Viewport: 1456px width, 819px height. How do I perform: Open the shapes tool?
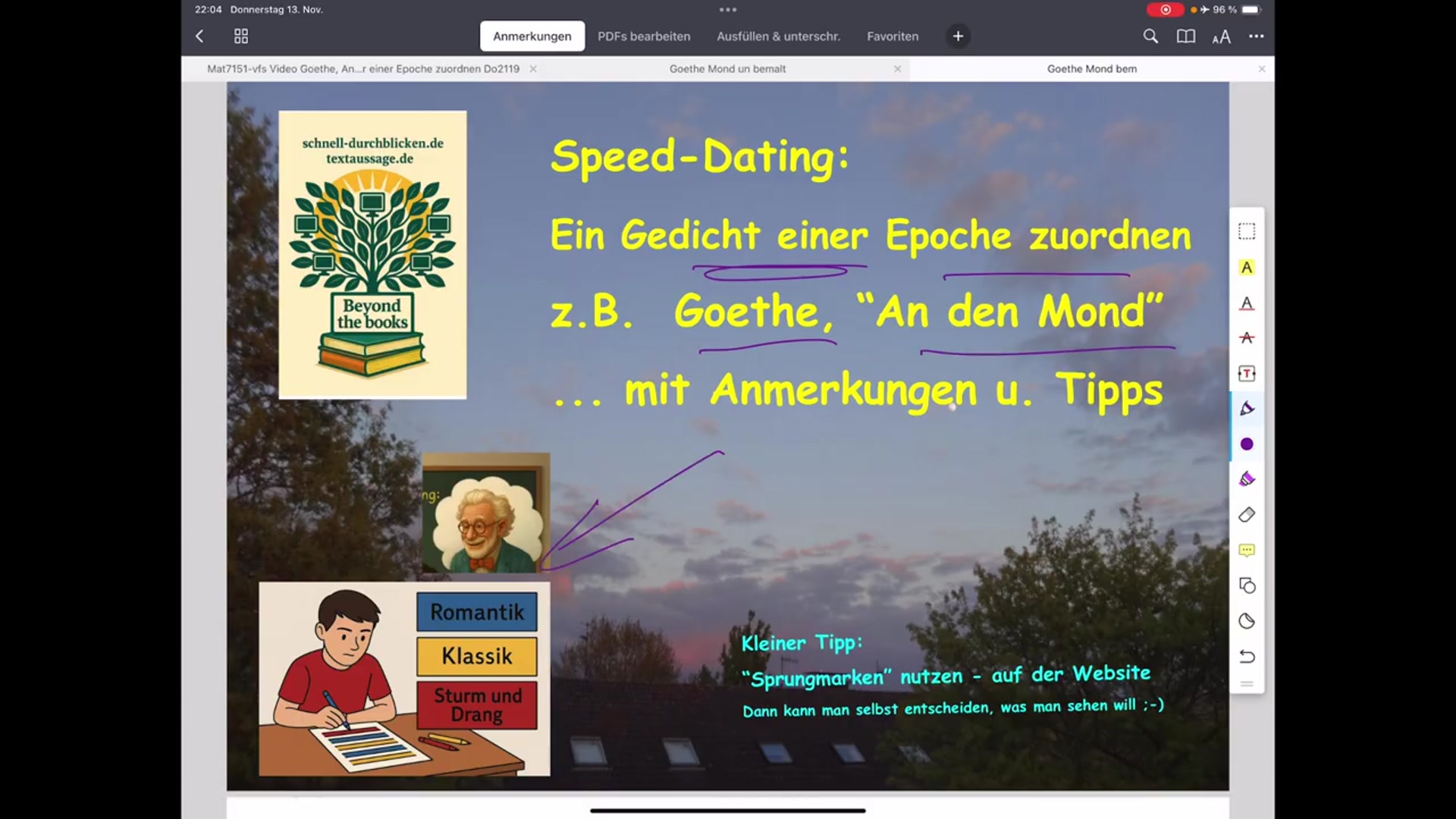click(1247, 585)
